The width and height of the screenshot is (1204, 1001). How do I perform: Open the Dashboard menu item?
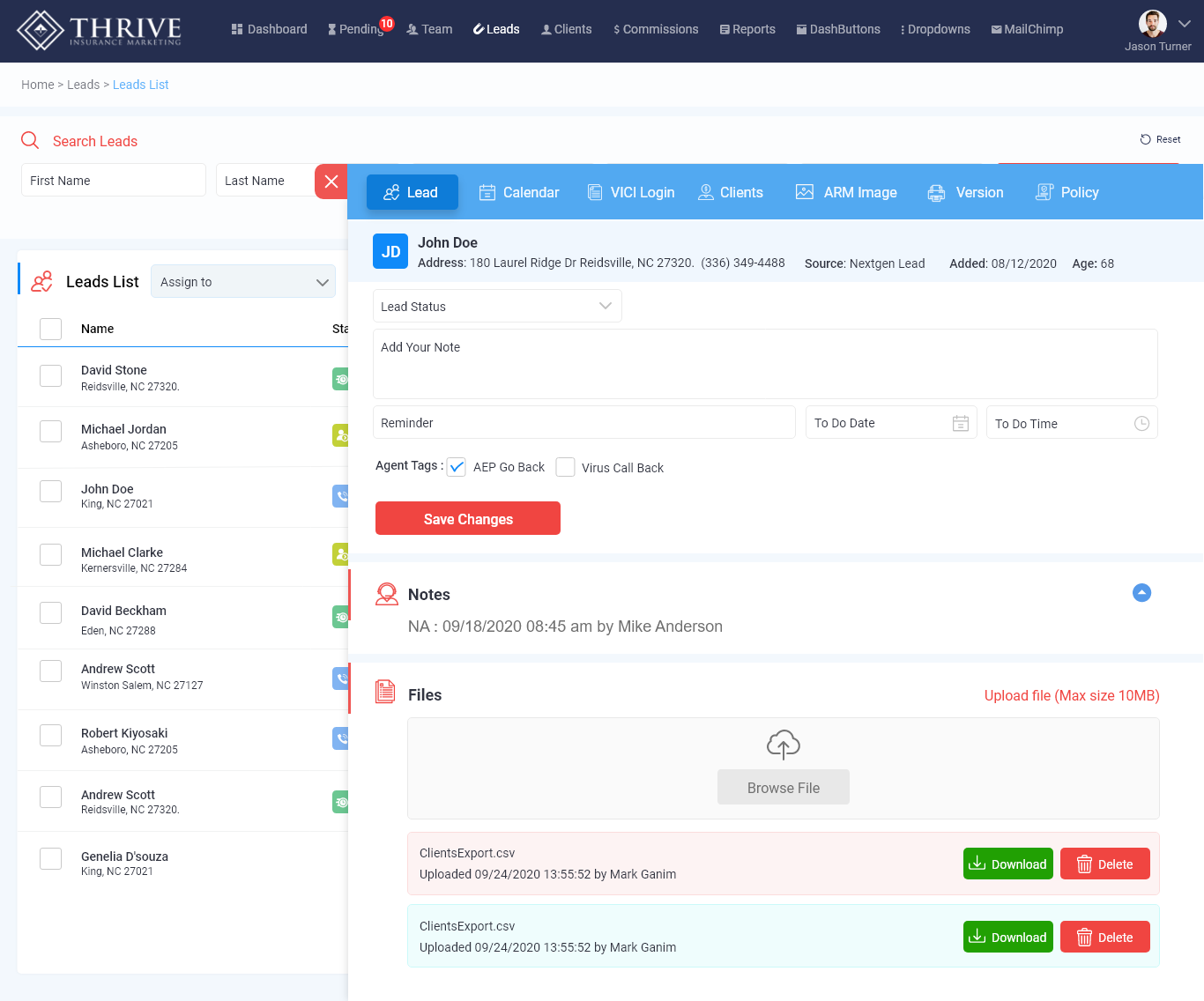pos(270,29)
